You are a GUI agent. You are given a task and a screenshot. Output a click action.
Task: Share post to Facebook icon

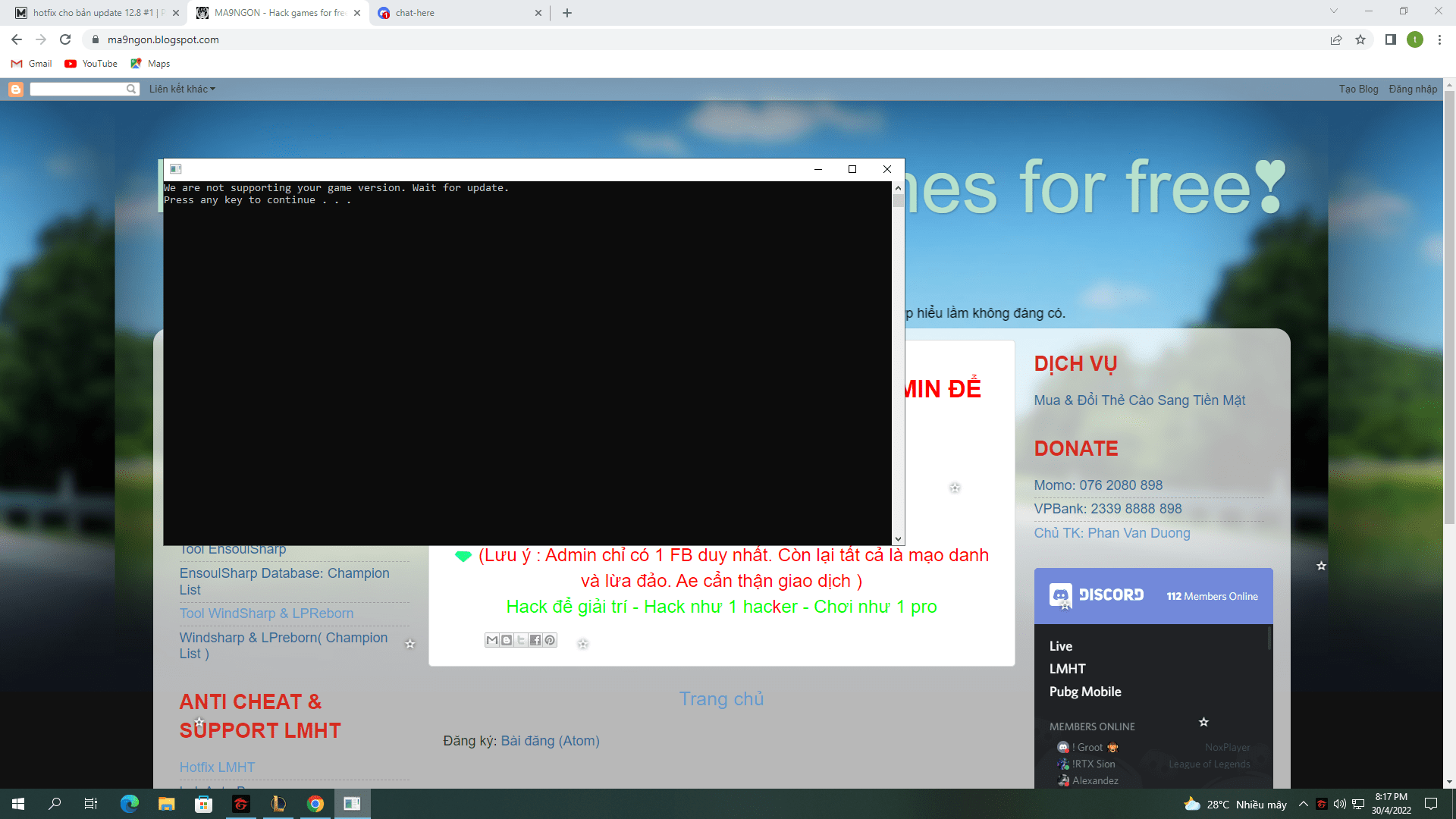[535, 640]
